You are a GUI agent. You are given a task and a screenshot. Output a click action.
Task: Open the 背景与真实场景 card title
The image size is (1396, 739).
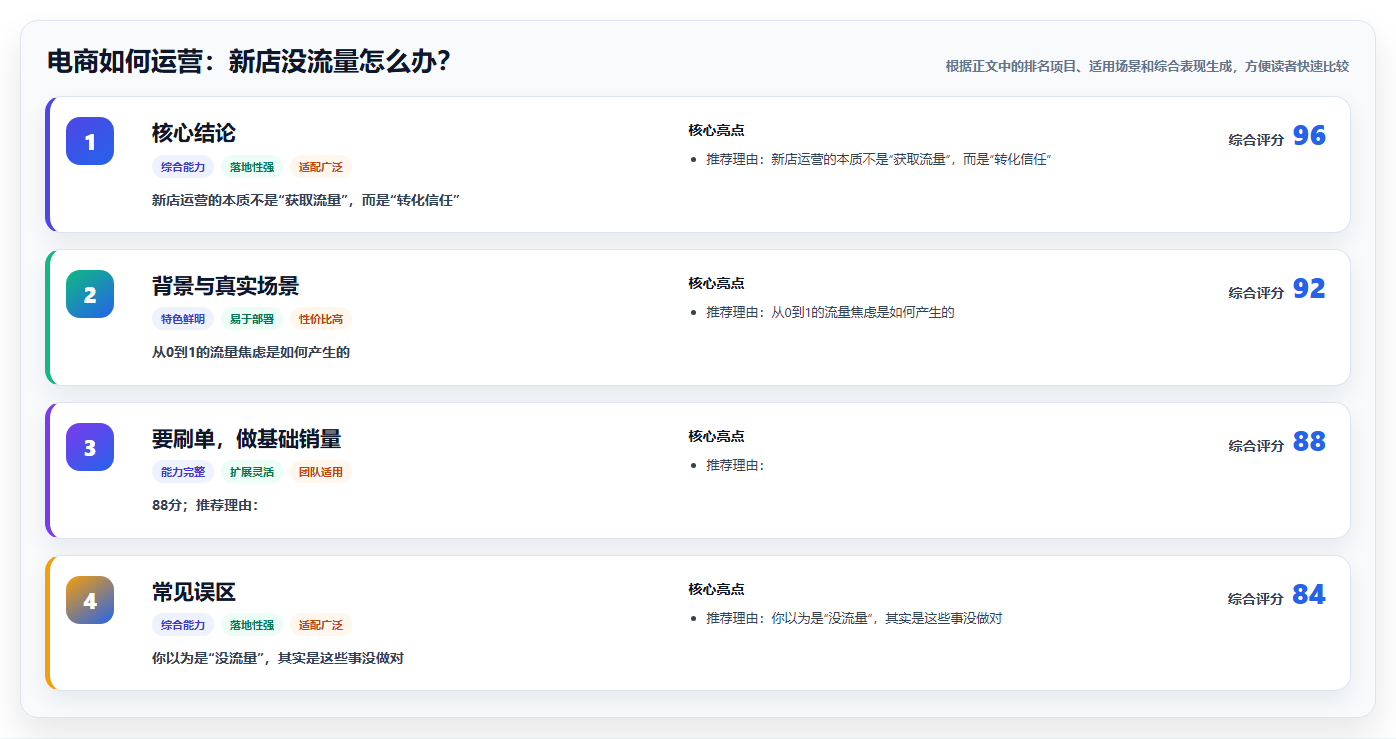tap(225, 286)
